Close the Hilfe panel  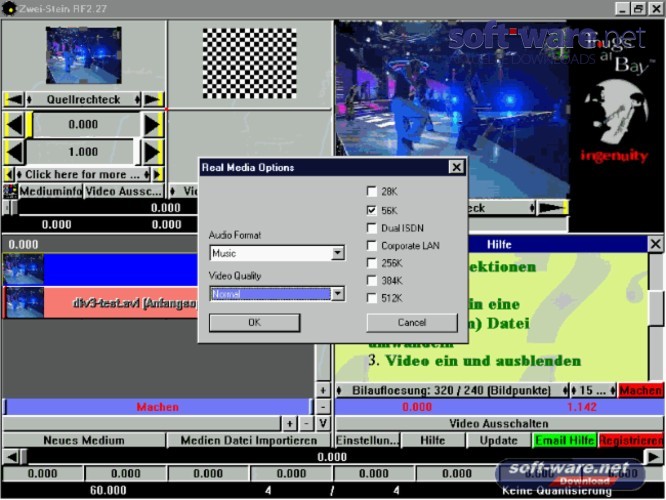(655, 244)
